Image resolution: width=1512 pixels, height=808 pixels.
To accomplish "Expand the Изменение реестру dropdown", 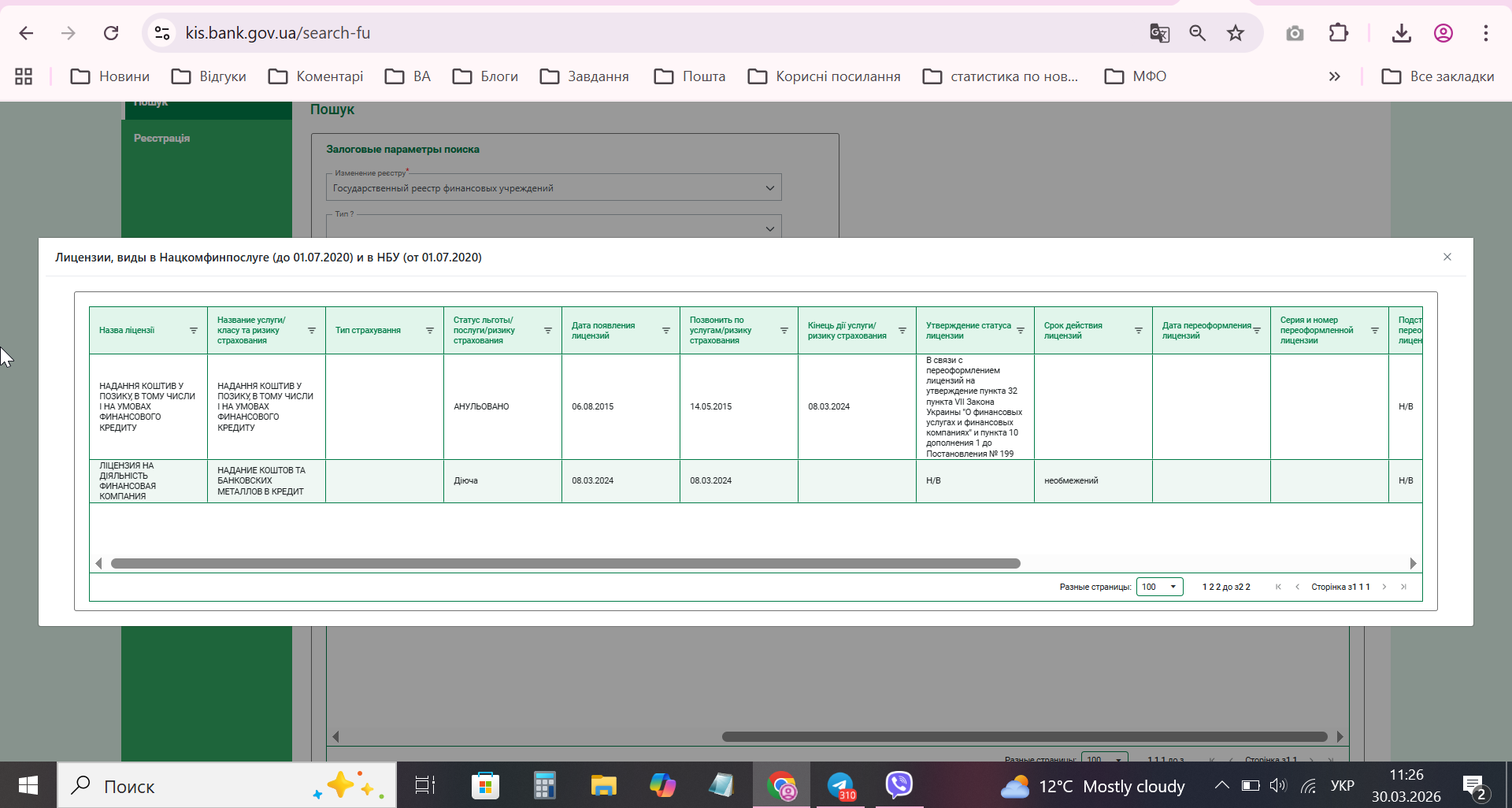I will [x=554, y=188].
